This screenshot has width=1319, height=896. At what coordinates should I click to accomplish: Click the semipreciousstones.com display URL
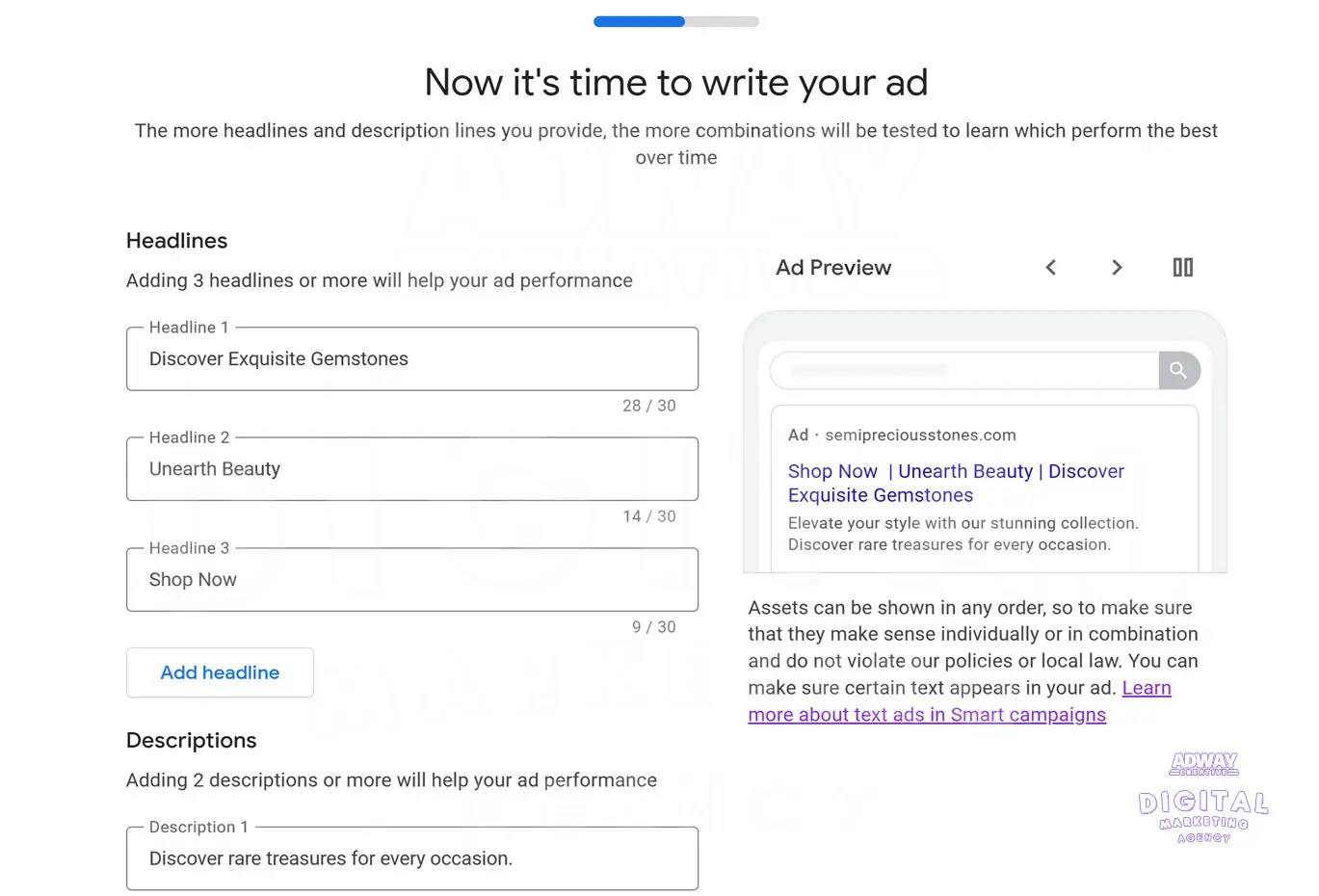(x=919, y=435)
